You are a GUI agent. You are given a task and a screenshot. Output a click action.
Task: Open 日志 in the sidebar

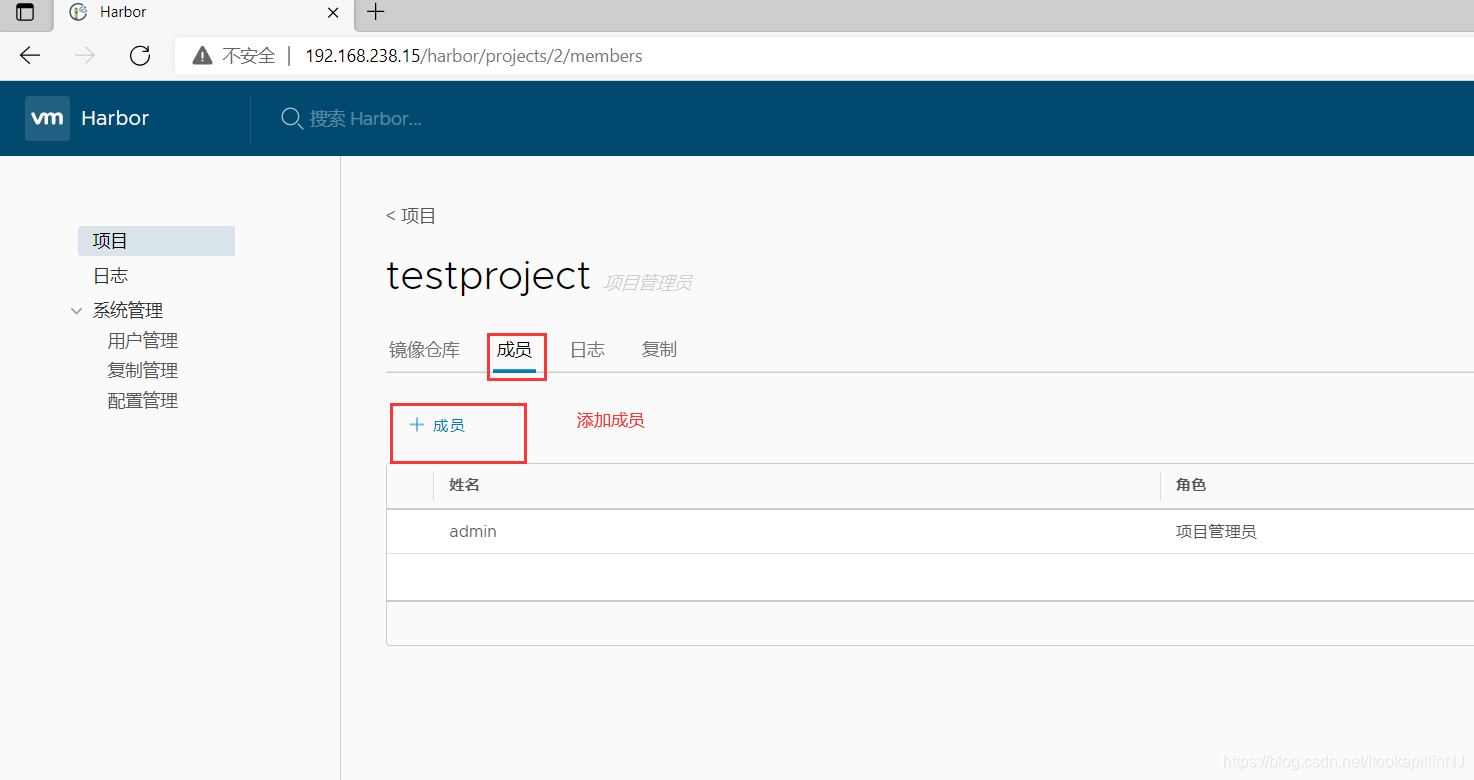click(x=110, y=276)
